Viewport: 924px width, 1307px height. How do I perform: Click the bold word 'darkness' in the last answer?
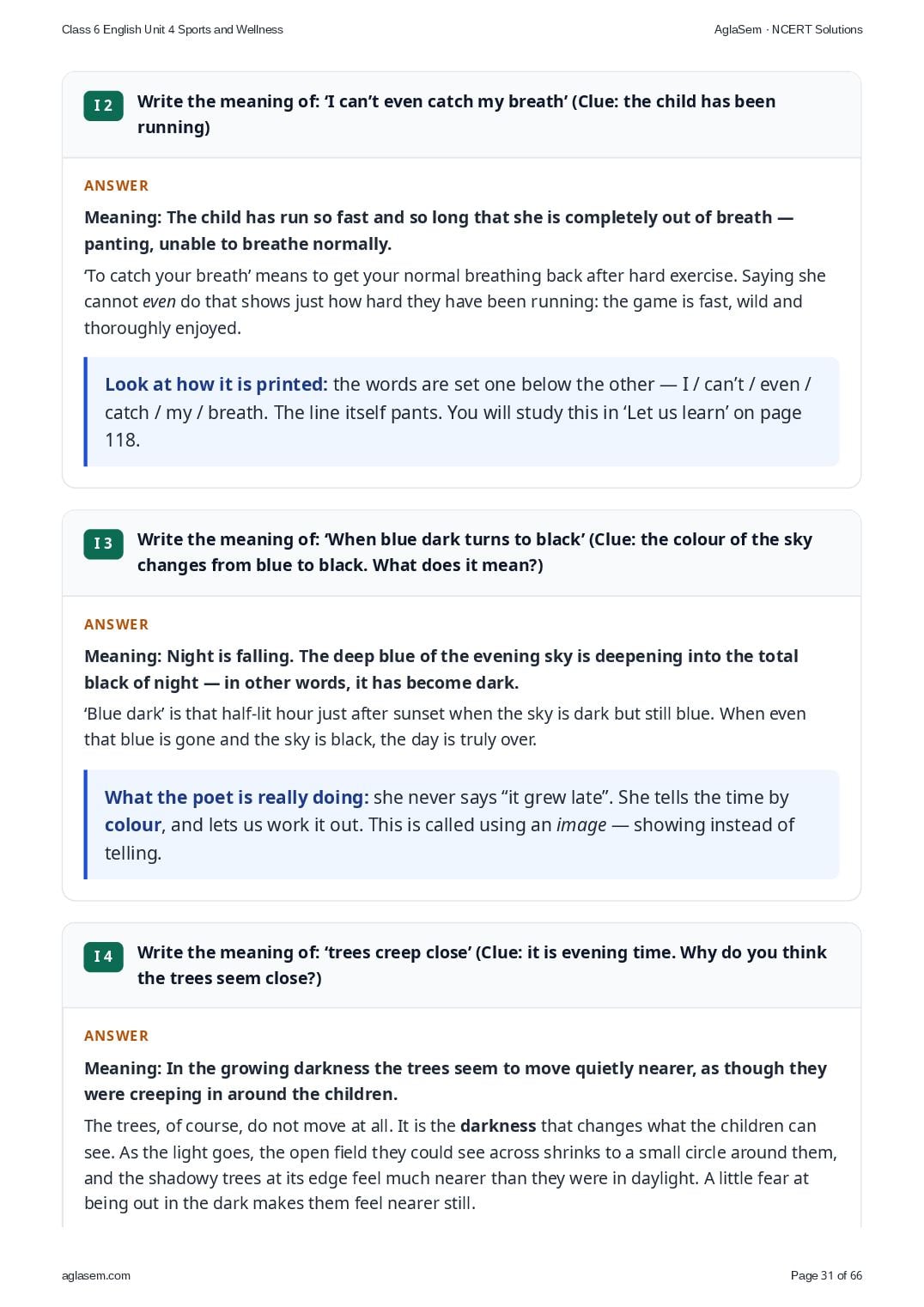(498, 1126)
